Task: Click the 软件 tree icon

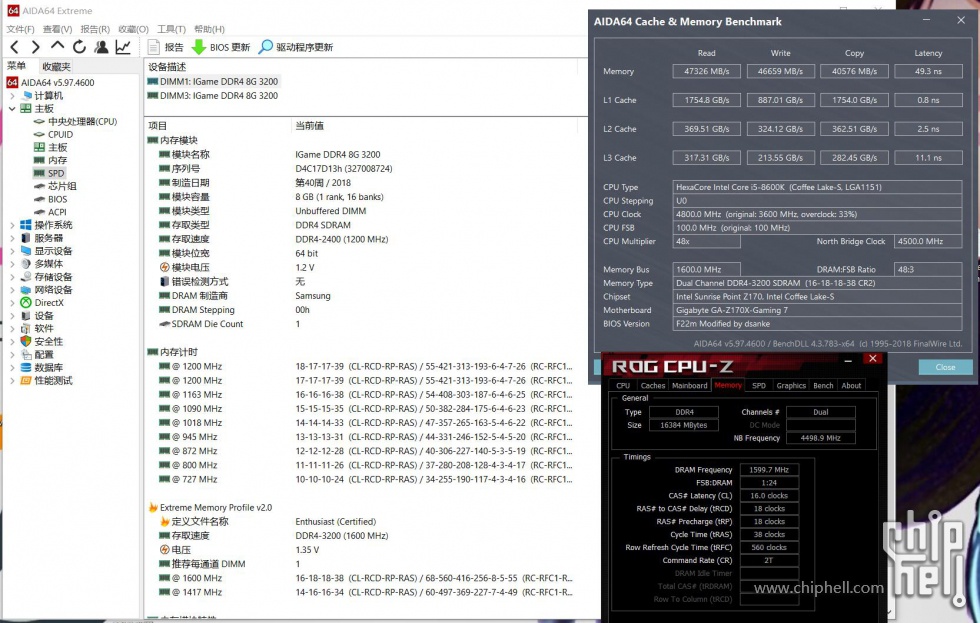Action: pos(26,329)
